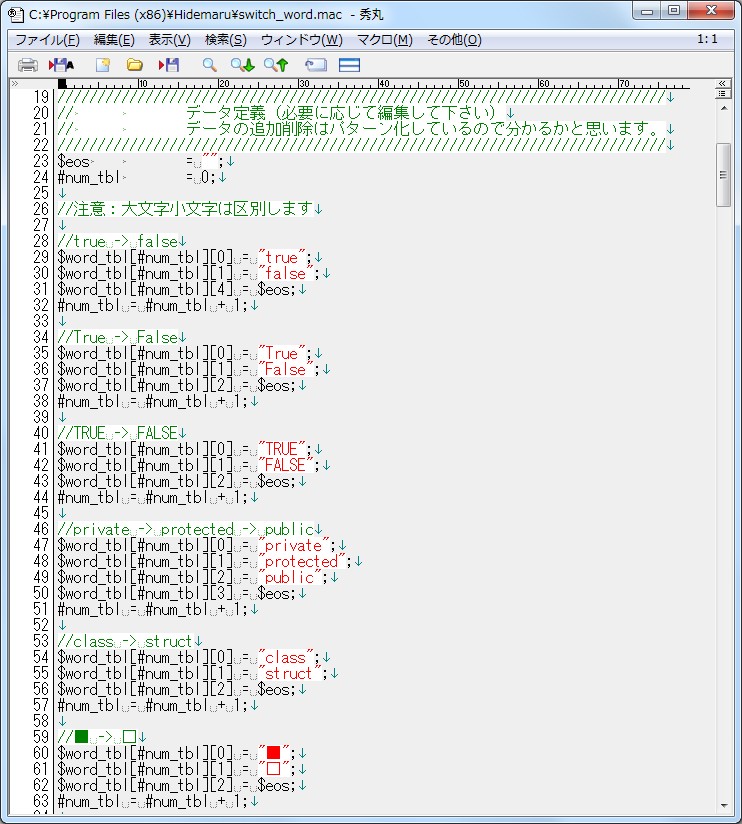Click $eos; on line 31
The image size is (742, 824).
(276, 290)
